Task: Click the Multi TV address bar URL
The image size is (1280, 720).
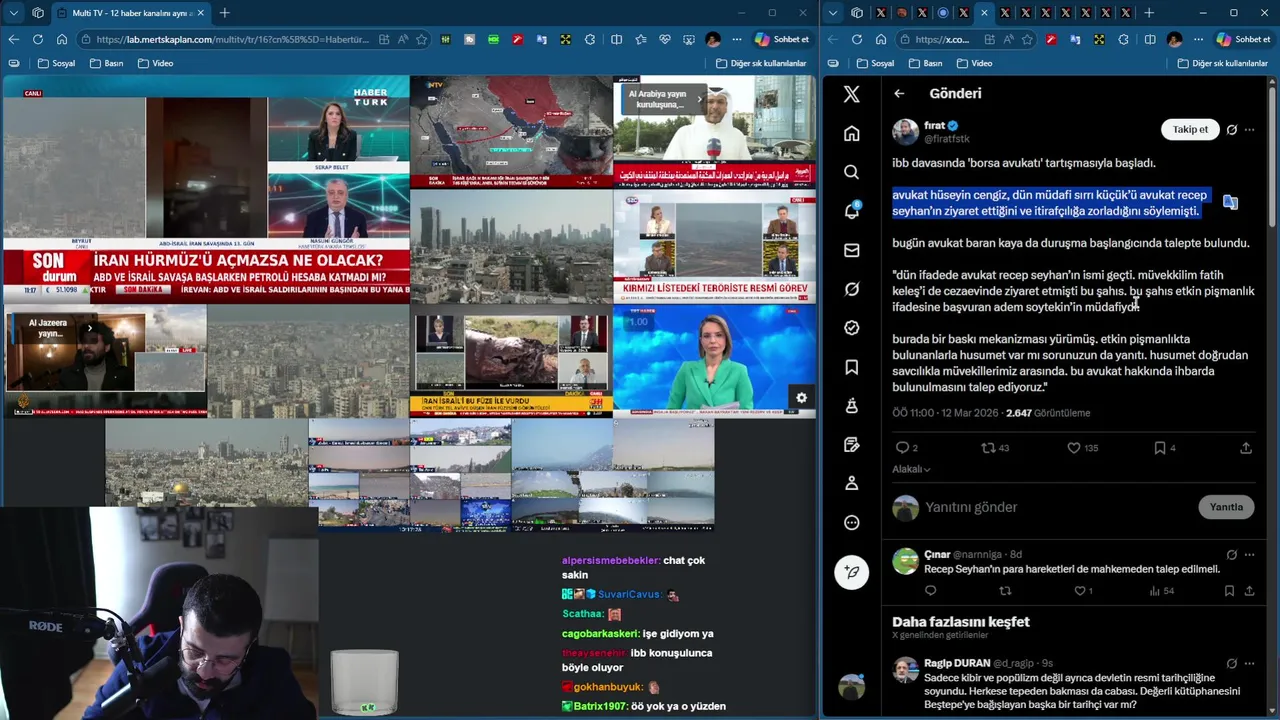Action: (232, 39)
